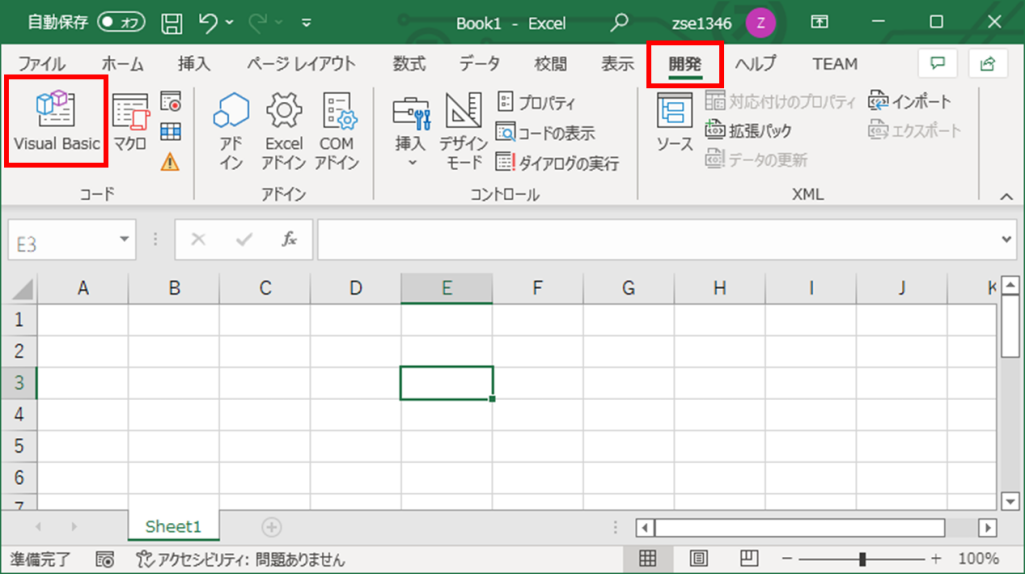Switch to Data (データ) tab

(479, 64)
